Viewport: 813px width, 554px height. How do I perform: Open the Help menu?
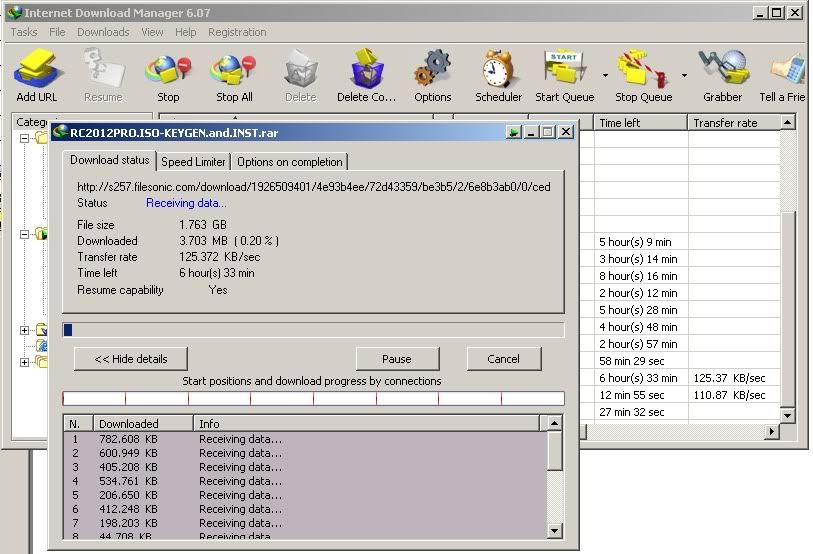click(186, 32)
